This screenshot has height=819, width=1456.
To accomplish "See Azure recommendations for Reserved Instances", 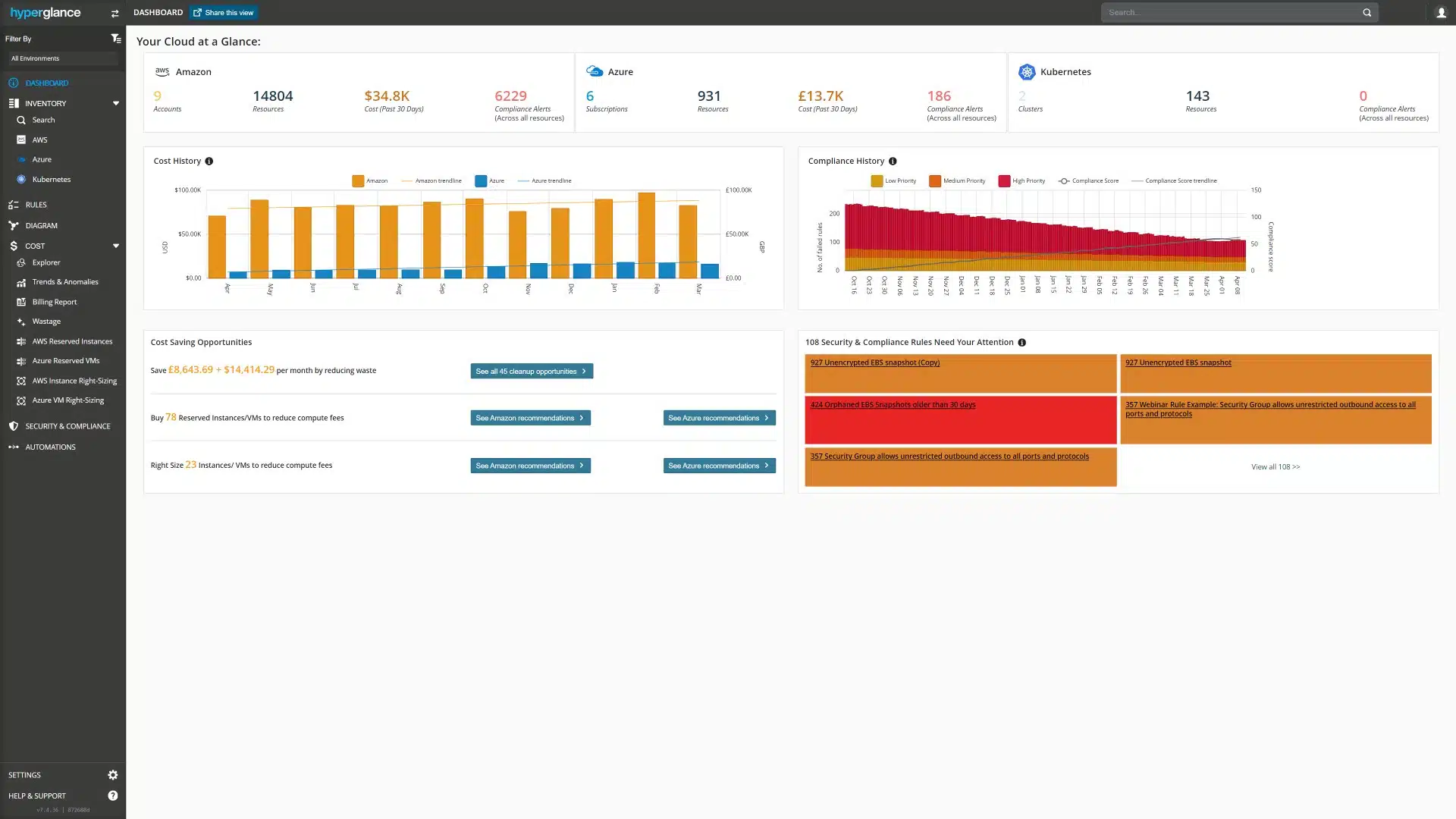I will (719, 418).
